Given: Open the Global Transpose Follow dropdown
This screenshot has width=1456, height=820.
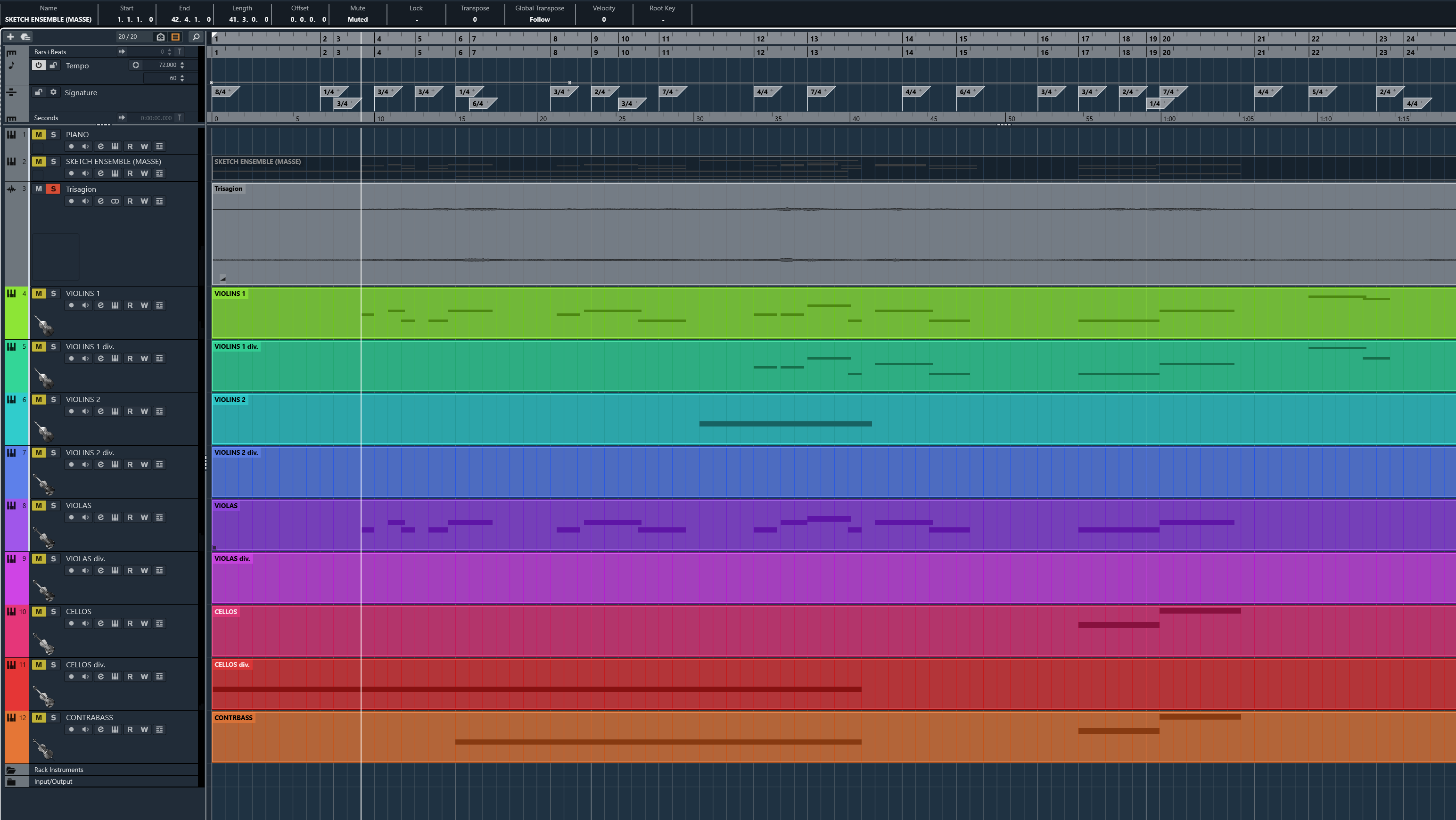Looking at the screenshot, I should 539,19.
